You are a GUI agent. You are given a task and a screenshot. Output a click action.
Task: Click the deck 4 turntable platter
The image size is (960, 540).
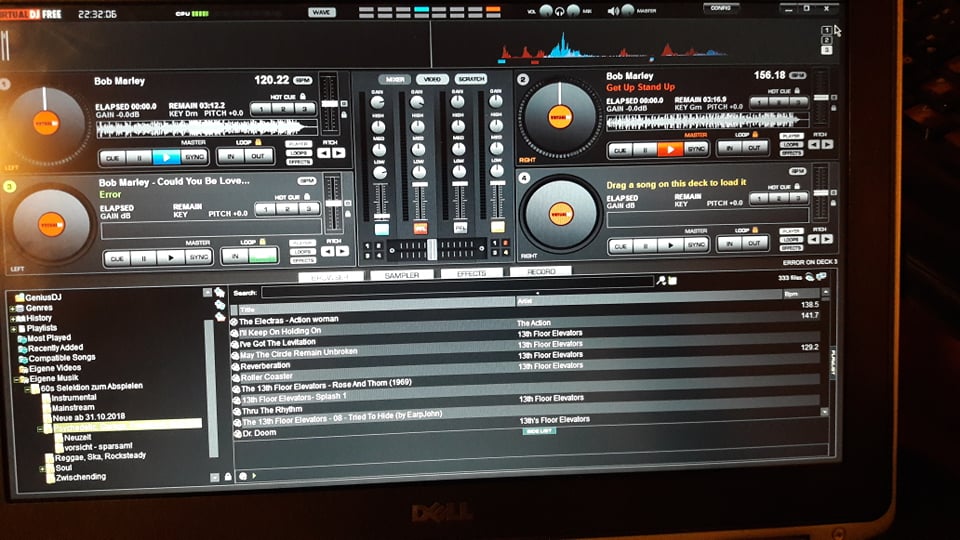(560, 214)
